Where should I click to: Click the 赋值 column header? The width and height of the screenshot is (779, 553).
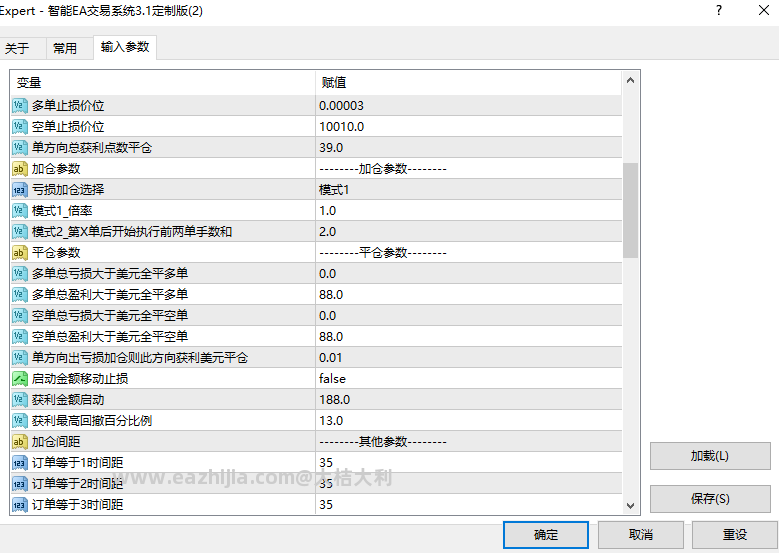(468, 82)
